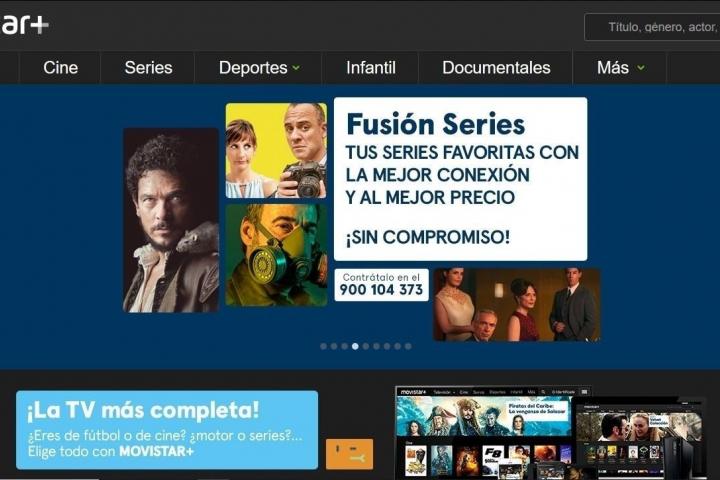
Task: Click the La TV más completa banner
Action: tap(167, 430)
